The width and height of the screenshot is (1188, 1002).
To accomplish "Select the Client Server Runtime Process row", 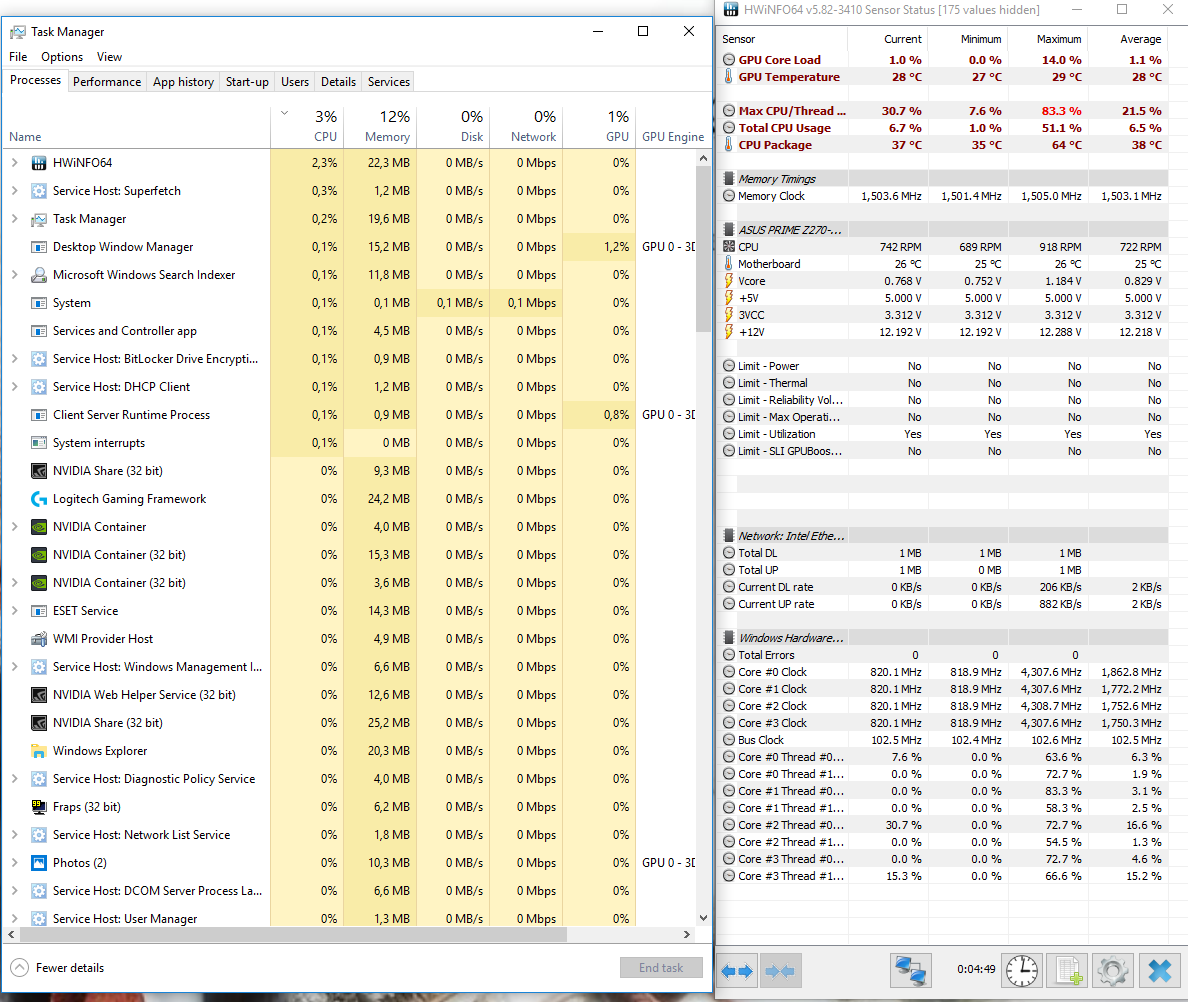I will pyautogui.click(x=349, y=415).
